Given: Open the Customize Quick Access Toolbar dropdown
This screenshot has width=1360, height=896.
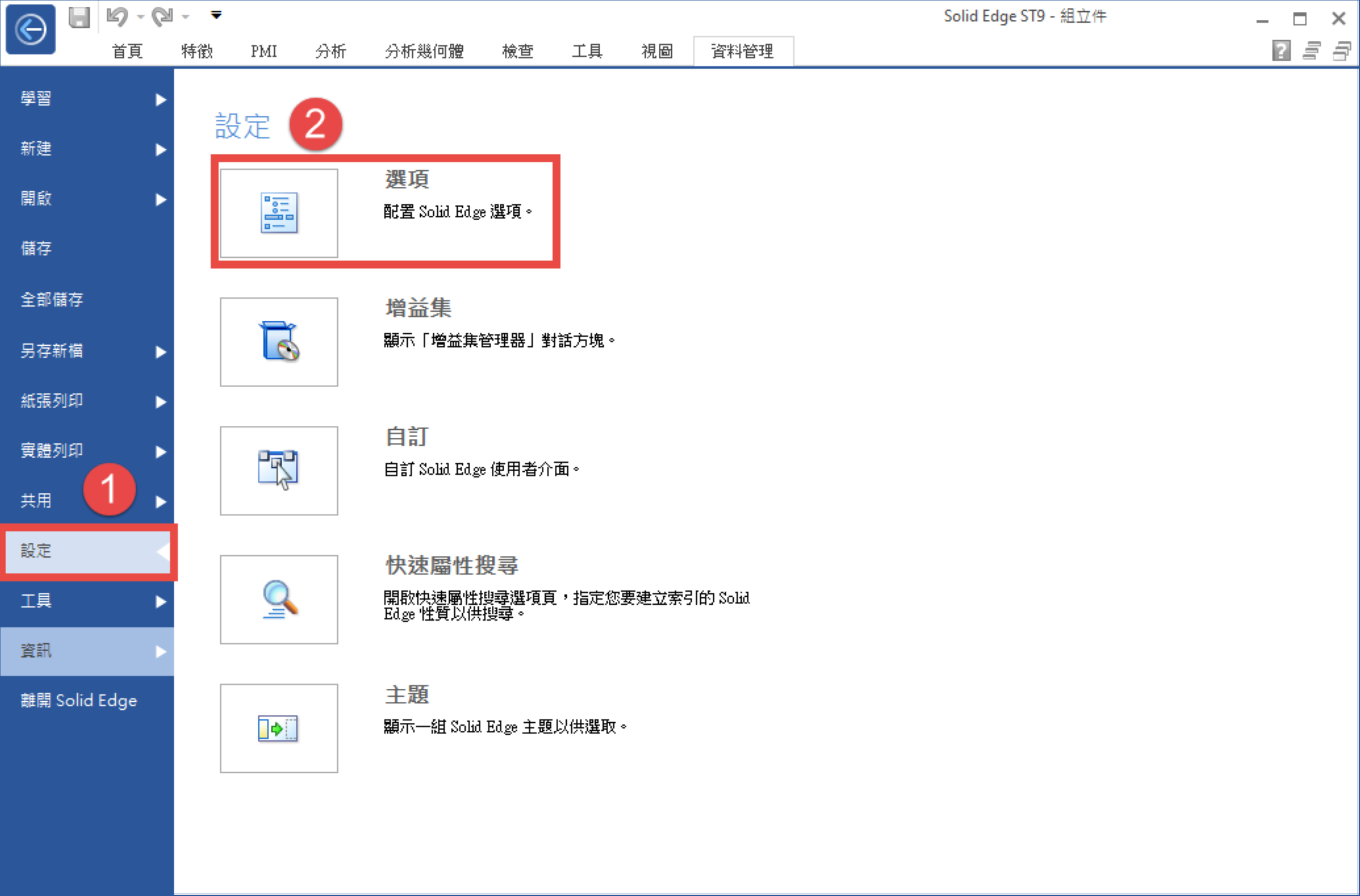Looking at the screenshot, I should [x=216, y=15].
